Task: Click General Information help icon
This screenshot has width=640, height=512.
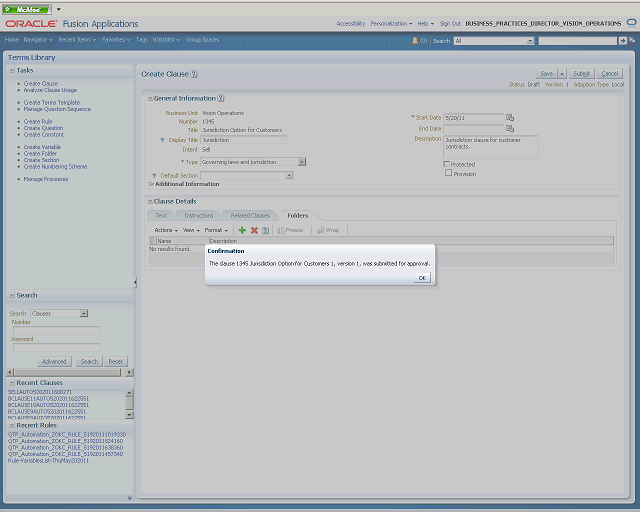Action: click(221, 98)
